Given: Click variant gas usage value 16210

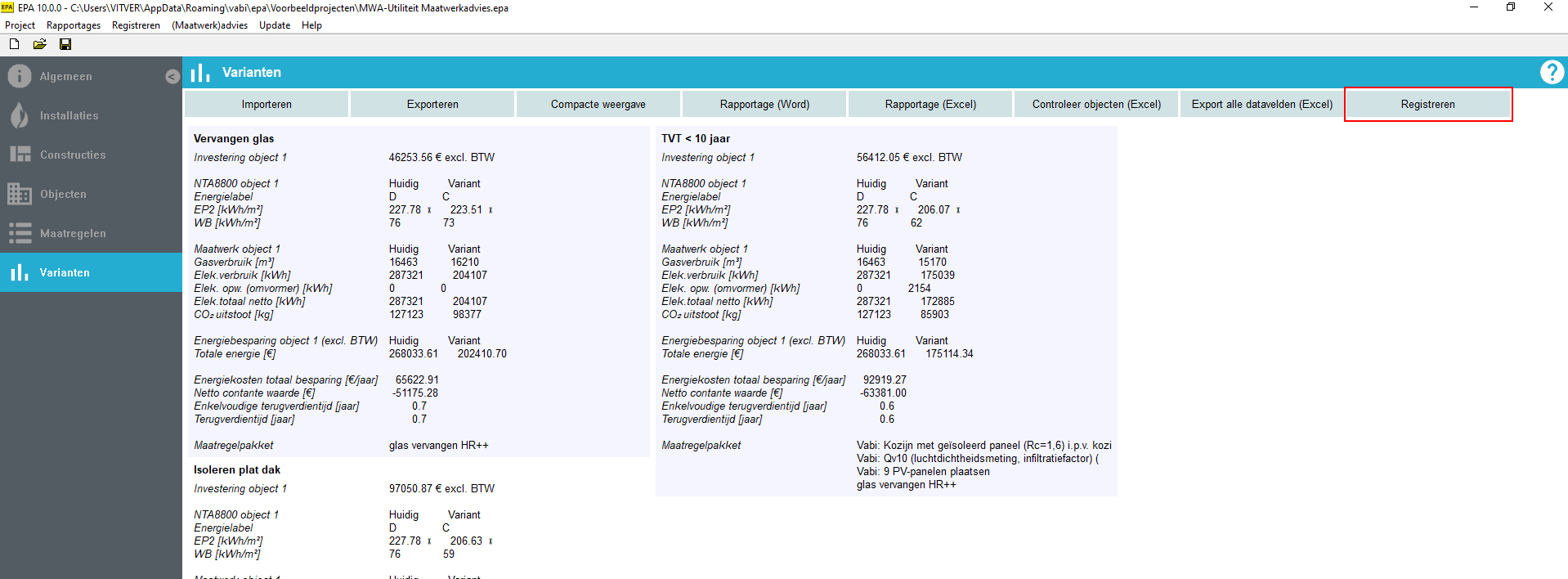Looking at the screenshot, I should coord(465,262).
